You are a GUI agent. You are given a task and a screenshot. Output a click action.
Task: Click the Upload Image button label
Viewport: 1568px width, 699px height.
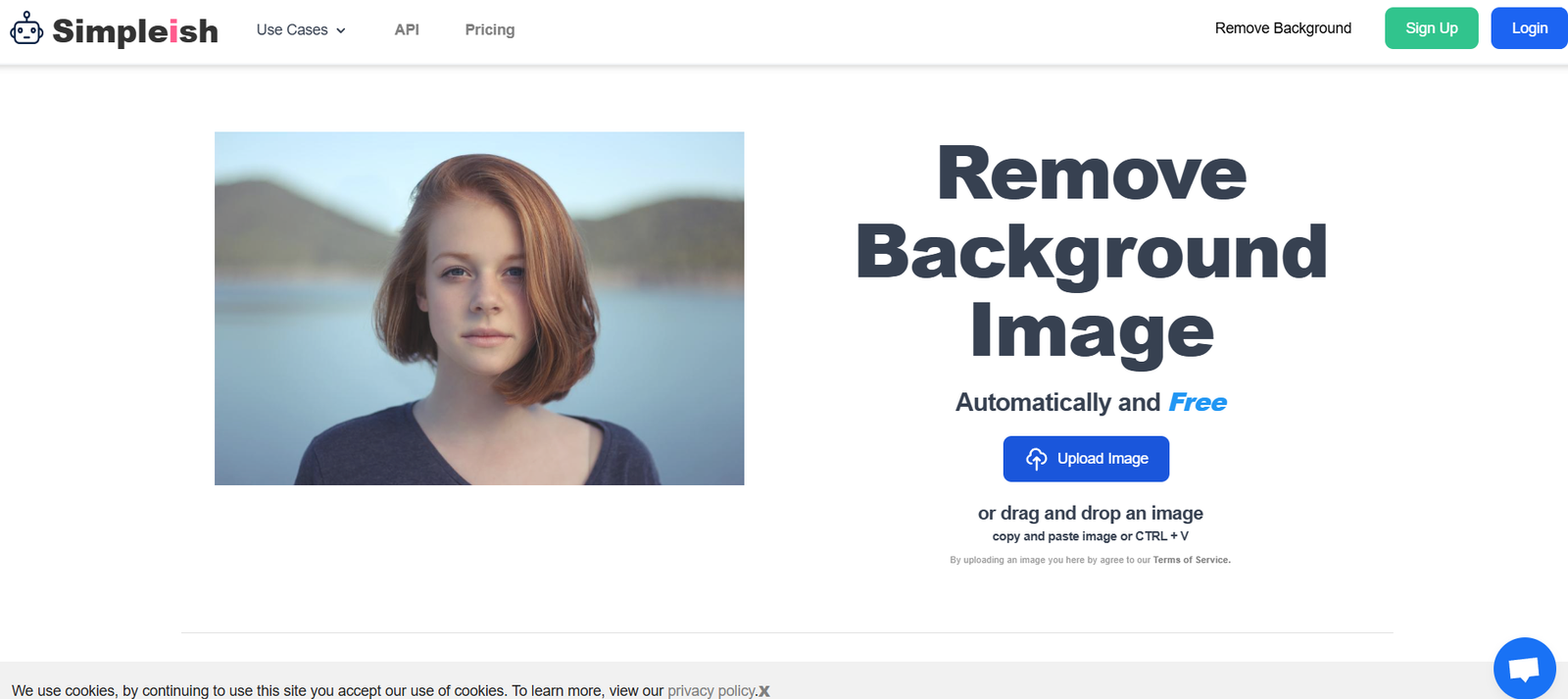pos(1102,459)
